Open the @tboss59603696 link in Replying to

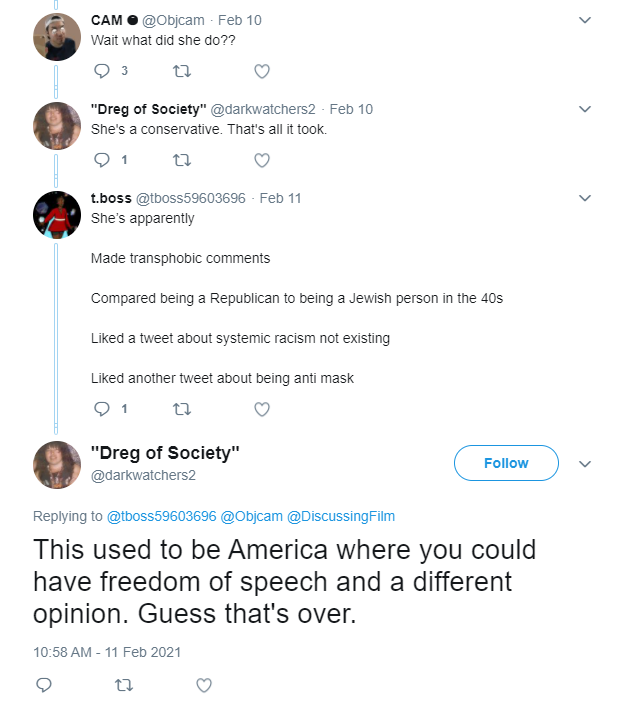[x=162, y=516]
